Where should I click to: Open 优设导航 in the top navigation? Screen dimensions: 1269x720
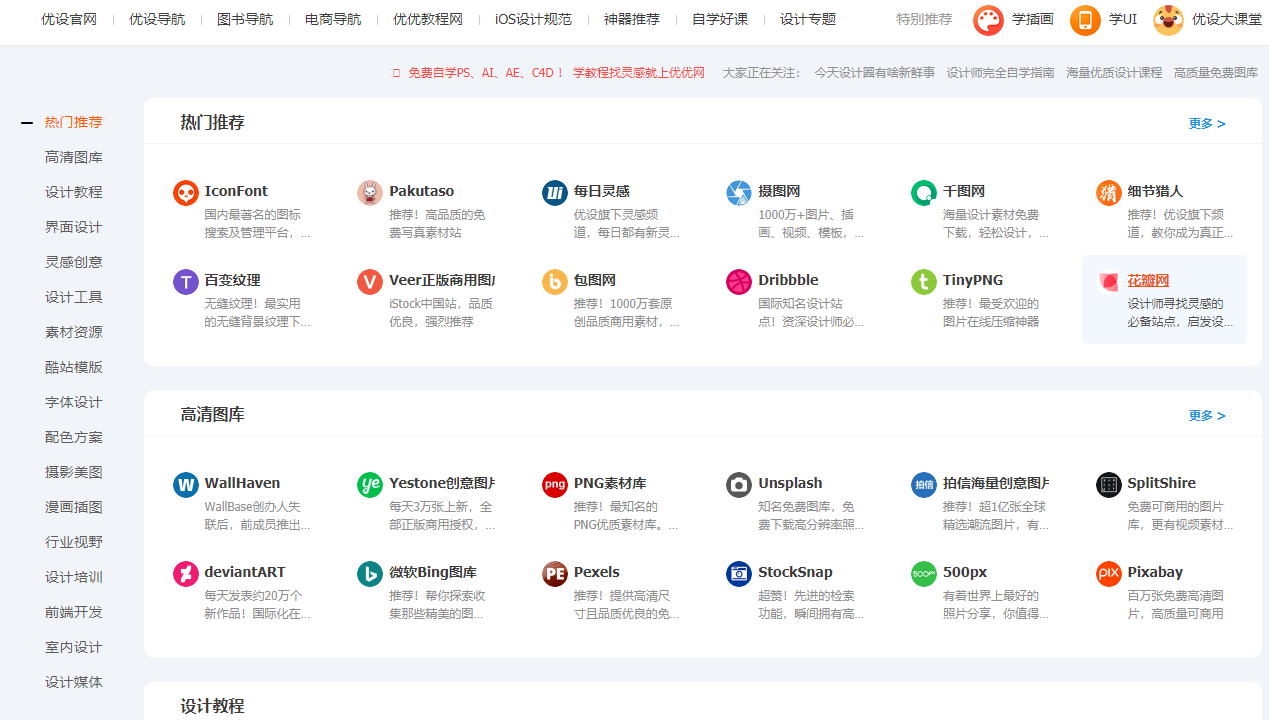coord(157,19)
